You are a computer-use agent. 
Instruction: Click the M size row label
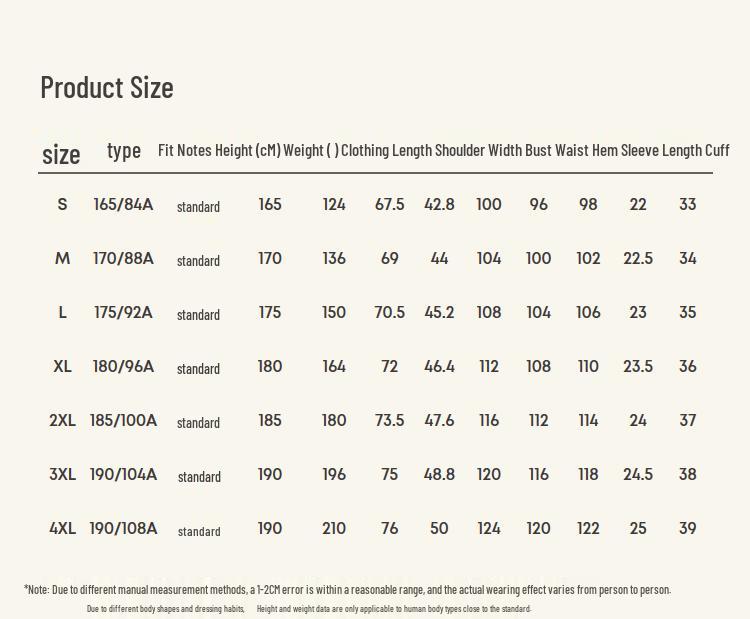(62, 258)
